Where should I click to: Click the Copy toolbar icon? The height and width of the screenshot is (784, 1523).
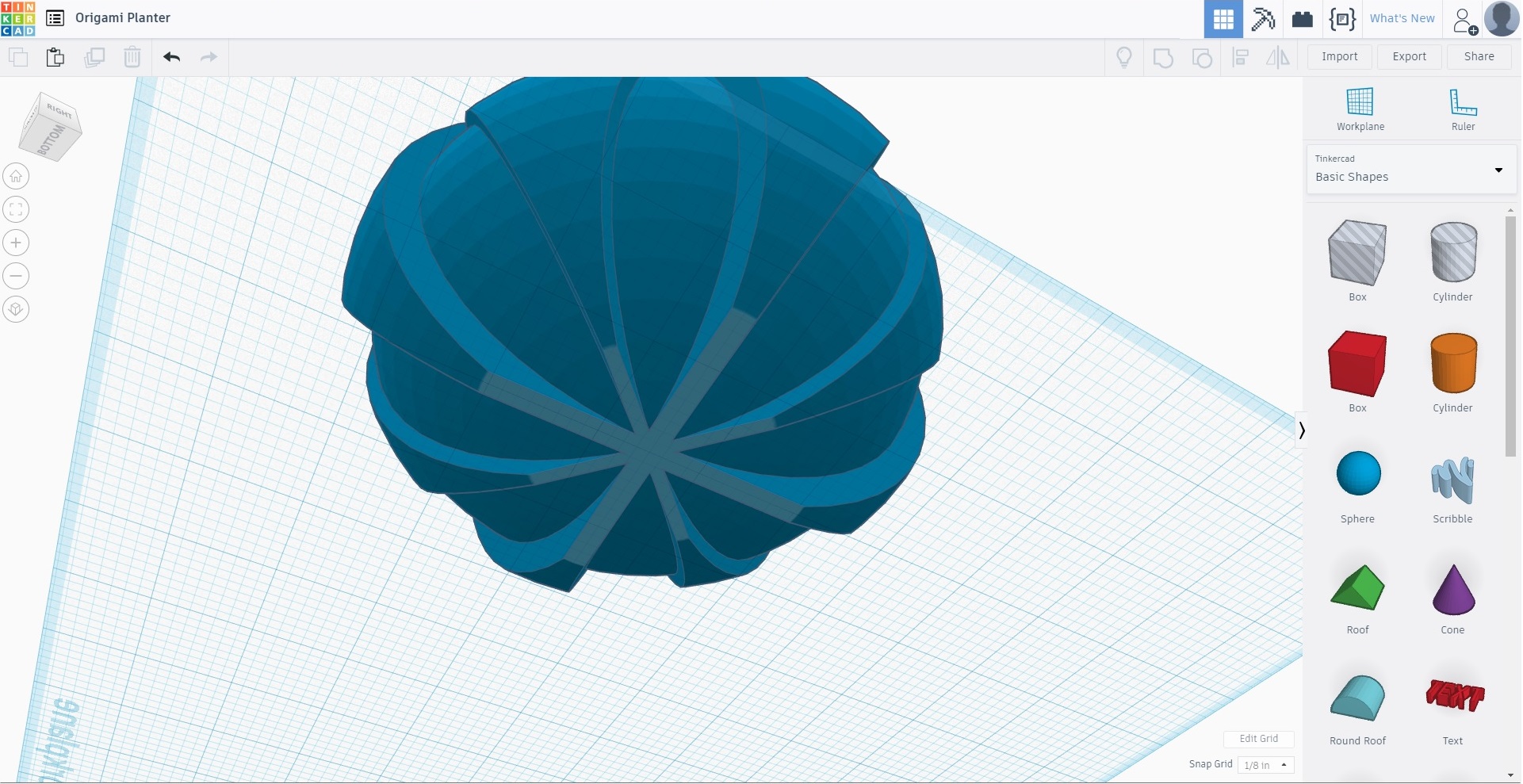coord(17,57)
